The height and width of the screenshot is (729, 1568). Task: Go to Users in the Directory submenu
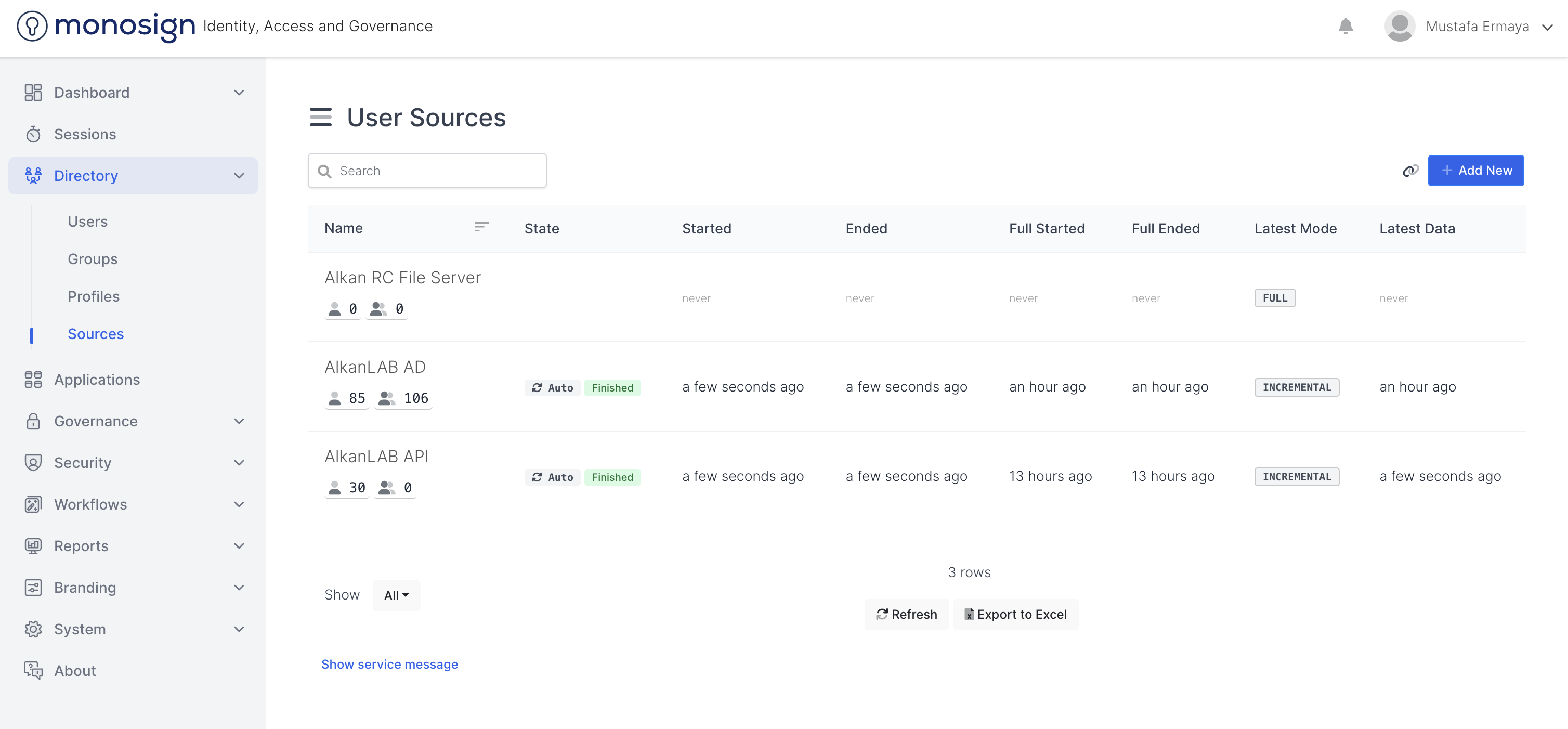pos(88,221)
